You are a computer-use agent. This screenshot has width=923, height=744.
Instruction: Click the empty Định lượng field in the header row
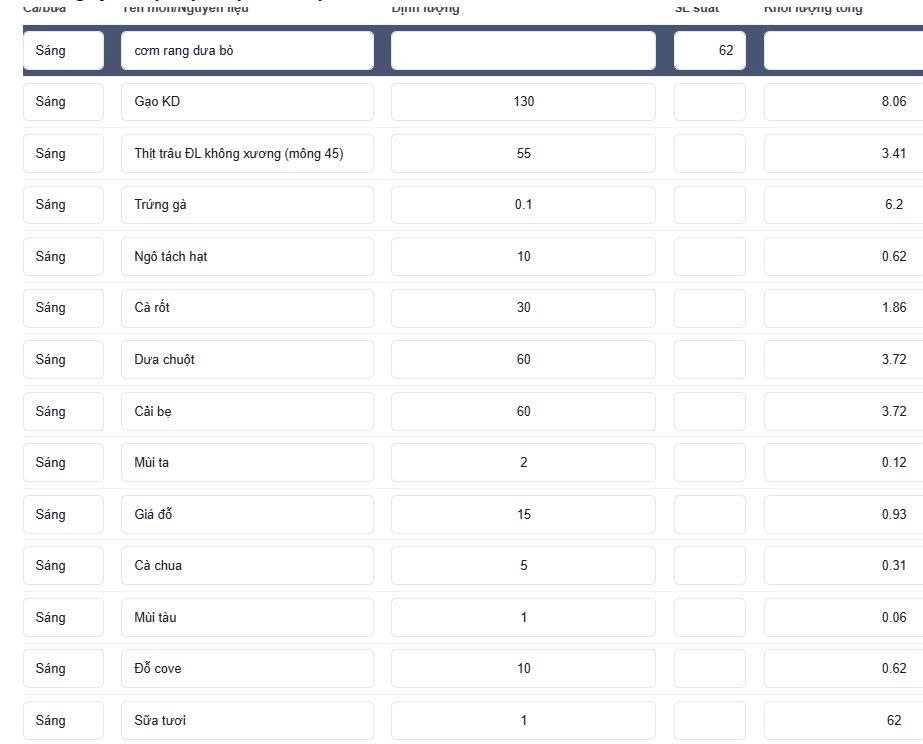[523, 51]
